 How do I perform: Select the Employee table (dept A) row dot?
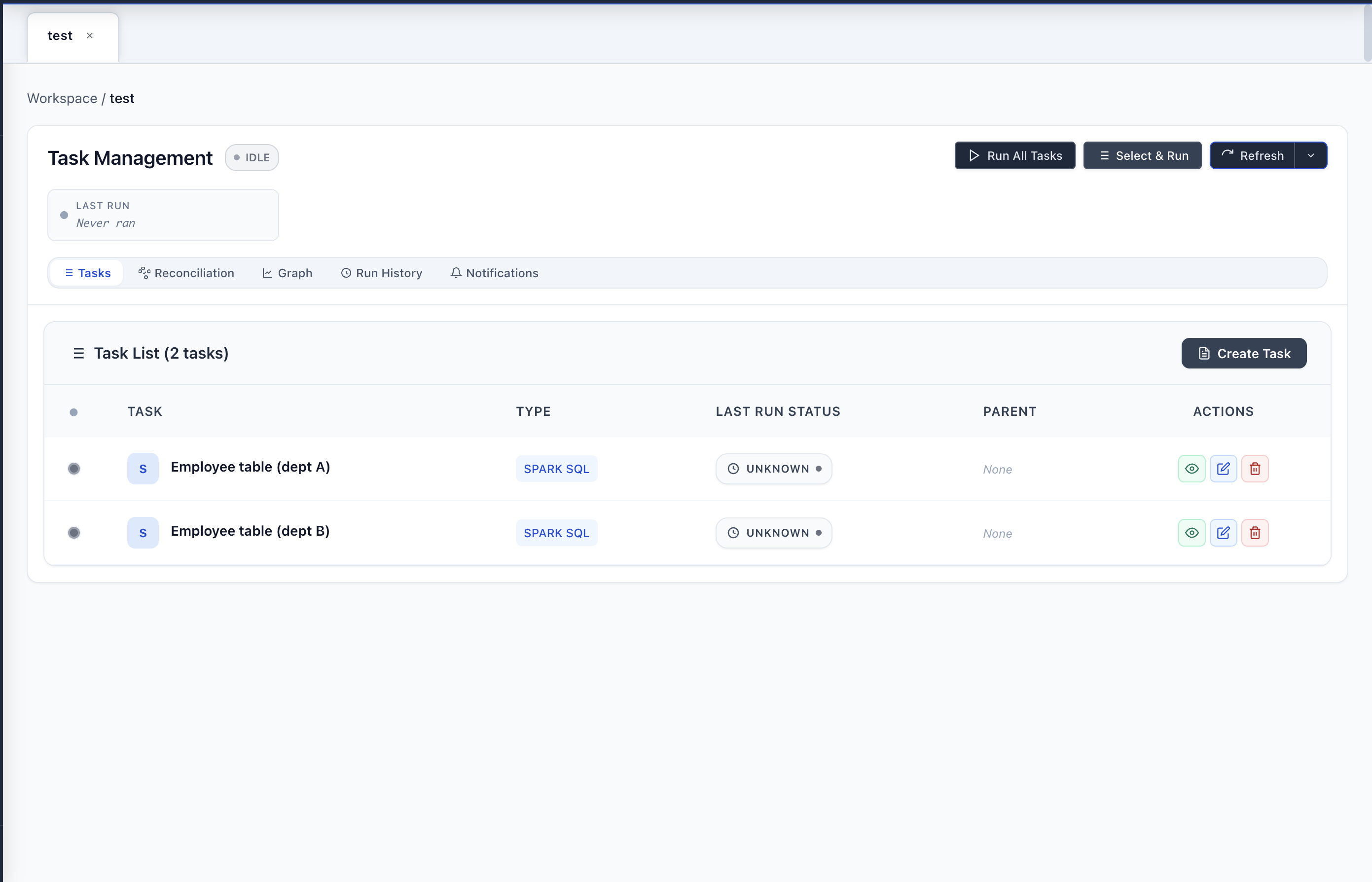[x=74, y=469]
